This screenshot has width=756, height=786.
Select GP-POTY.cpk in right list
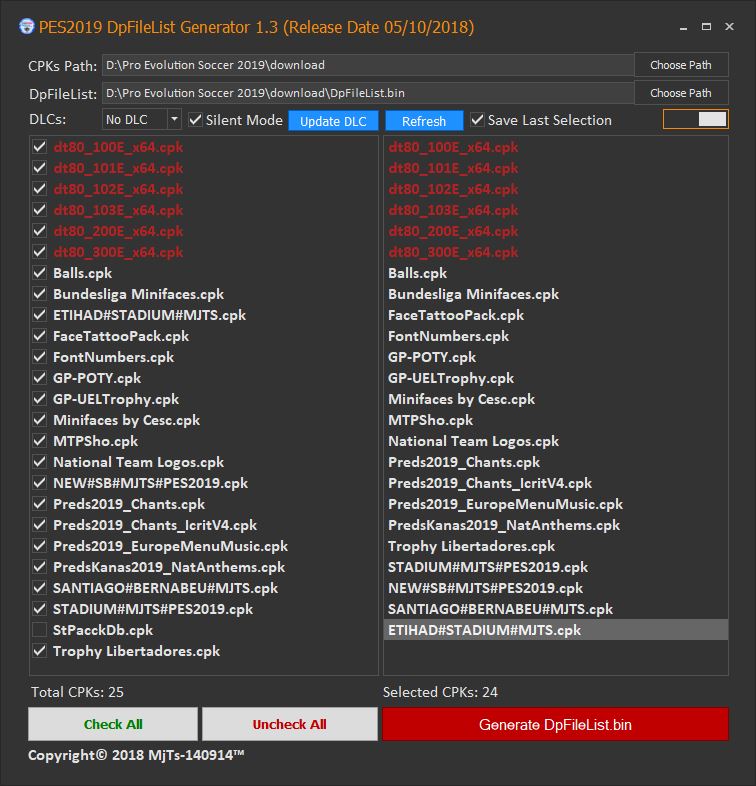(556, 357)
